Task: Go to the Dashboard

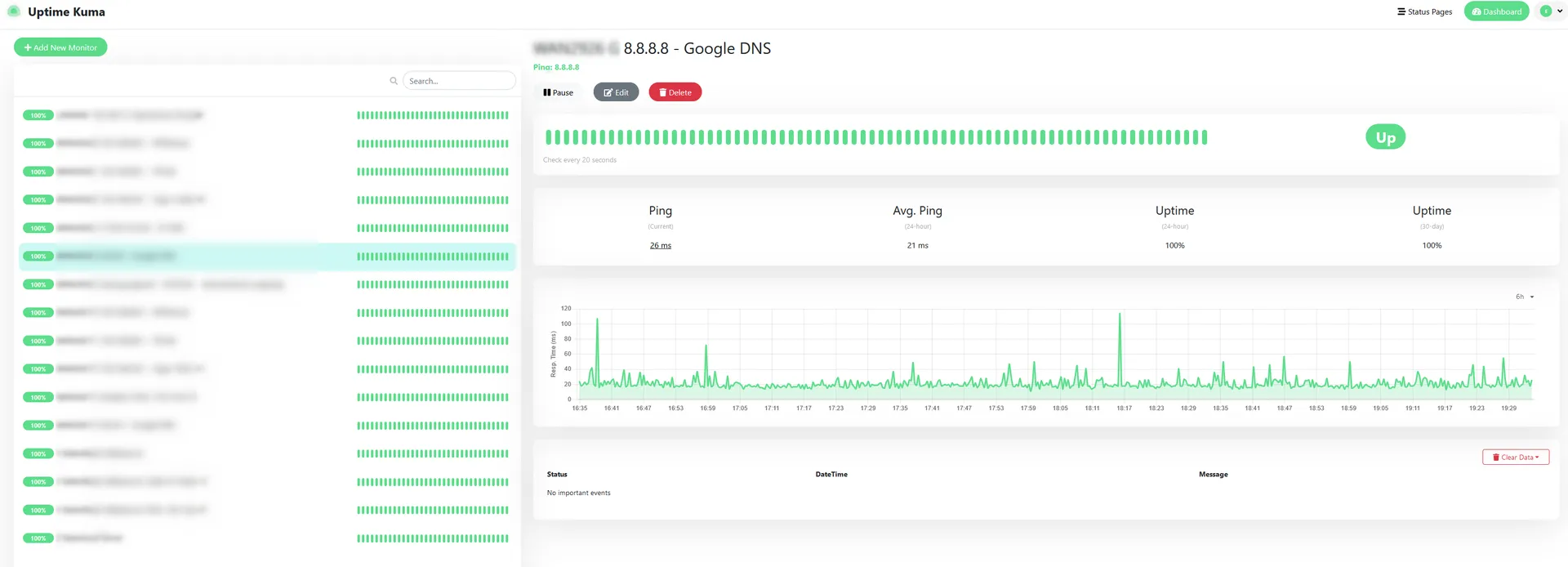Action: click(1497, 11)
